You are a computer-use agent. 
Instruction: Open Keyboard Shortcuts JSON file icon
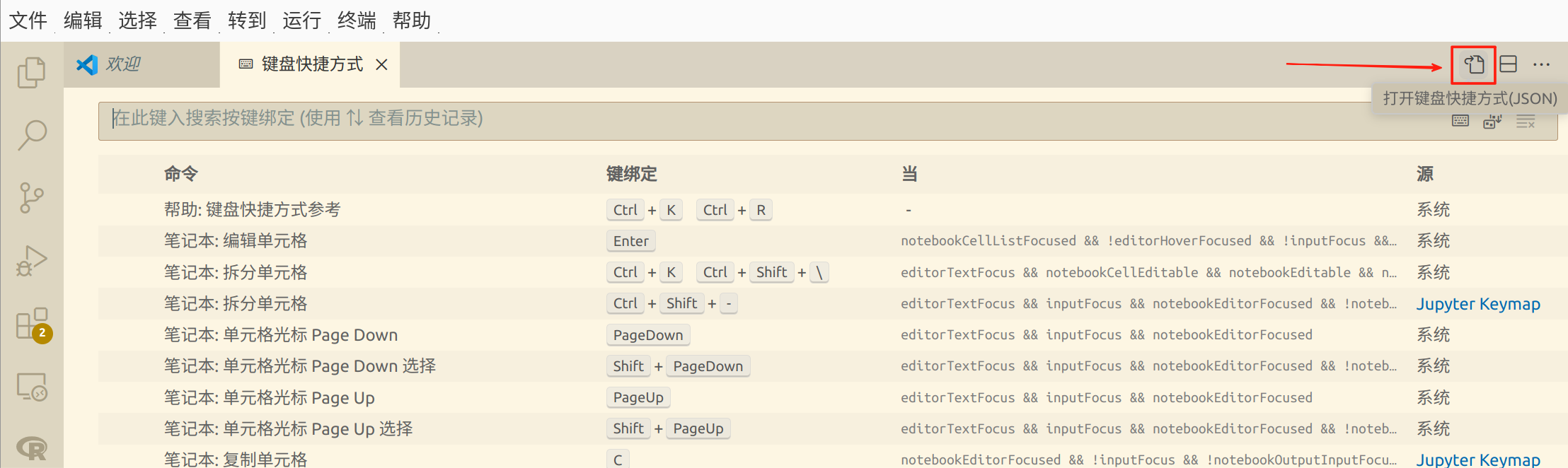(x=1474, y=65)
